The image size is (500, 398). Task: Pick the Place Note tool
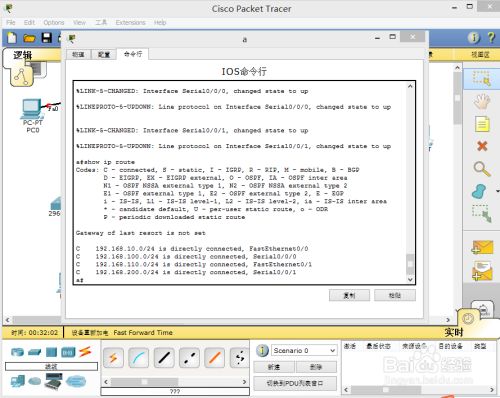[x=482, y=124]
